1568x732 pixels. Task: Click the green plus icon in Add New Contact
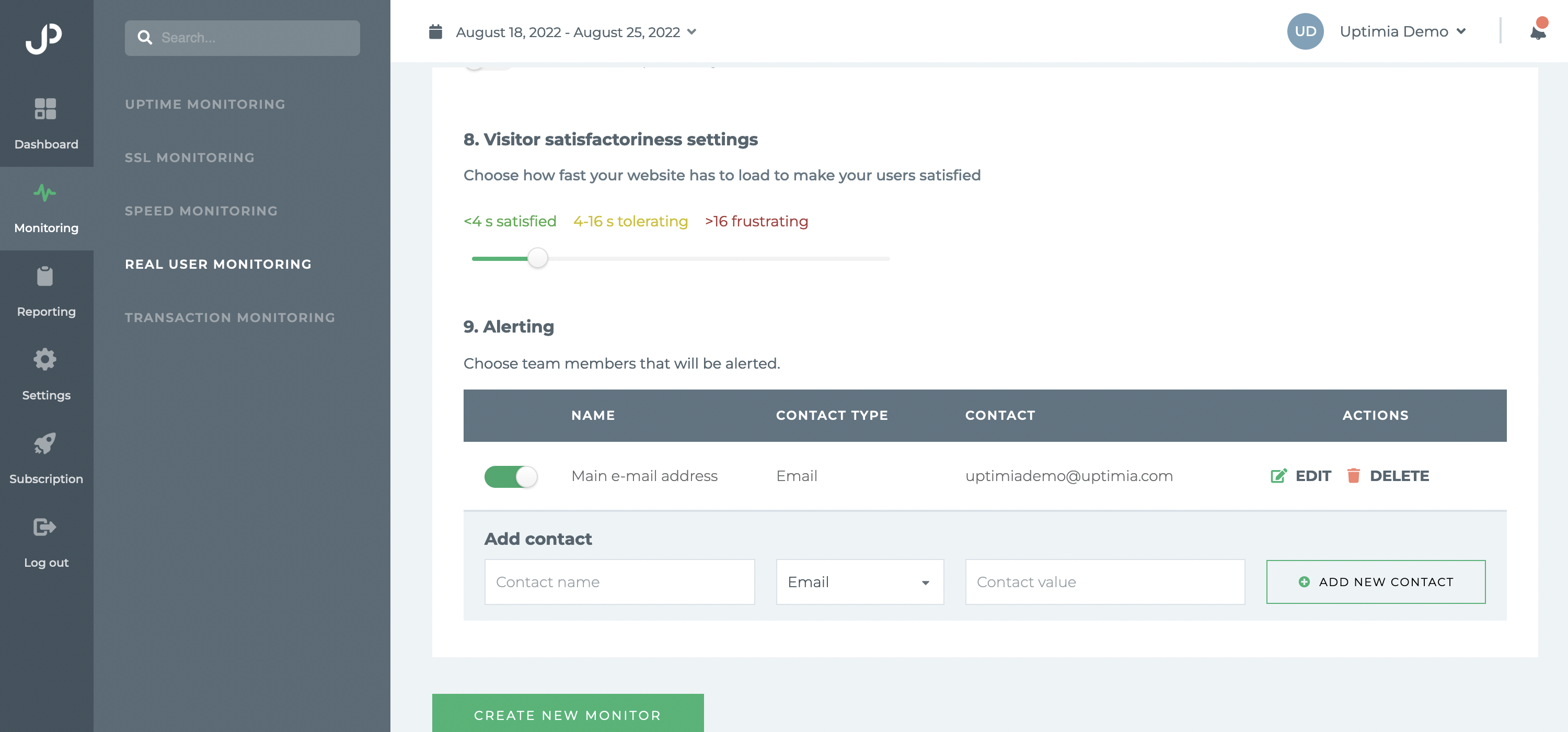pos(1304,581)
